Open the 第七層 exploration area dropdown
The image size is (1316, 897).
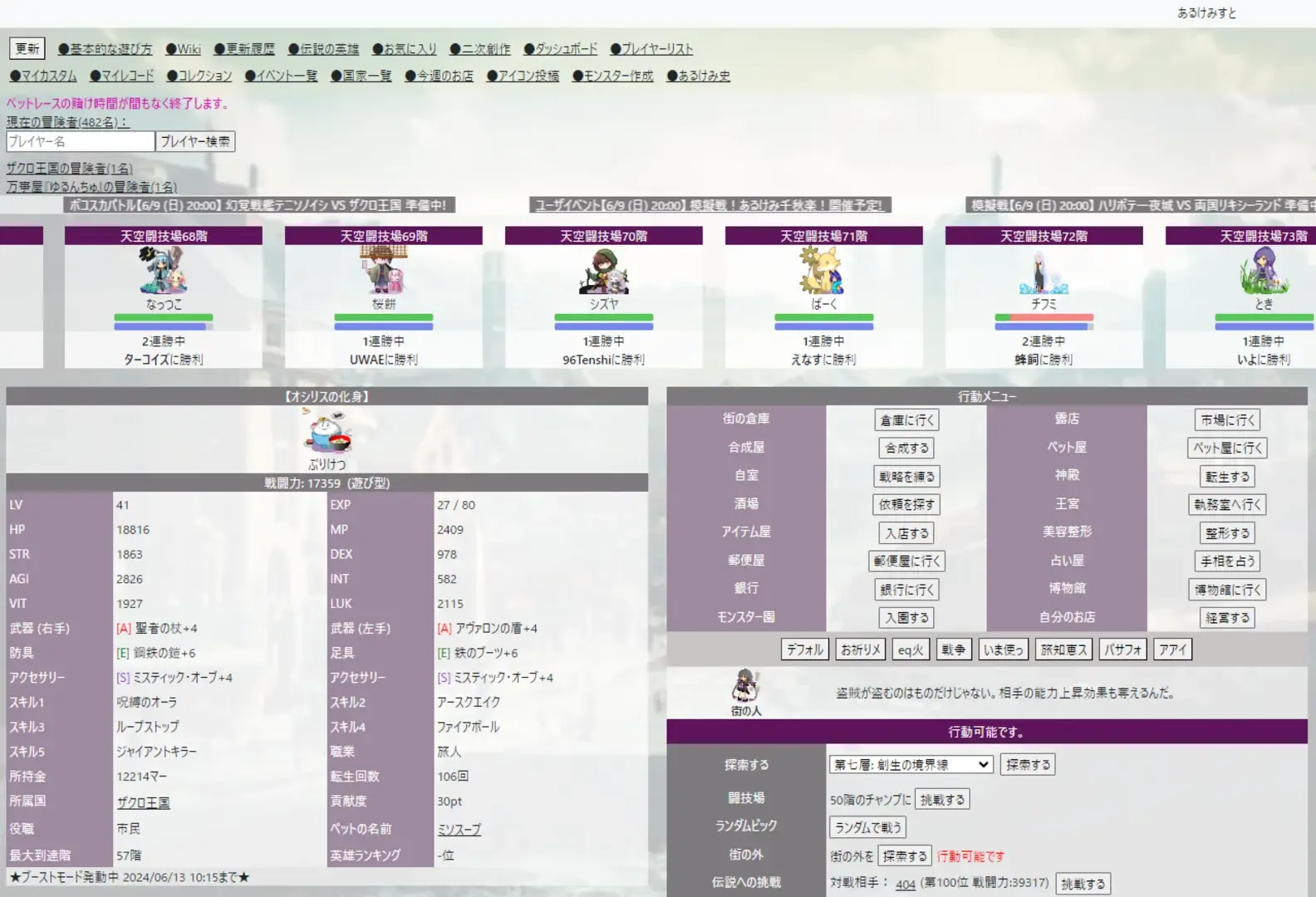coord(911,765)
